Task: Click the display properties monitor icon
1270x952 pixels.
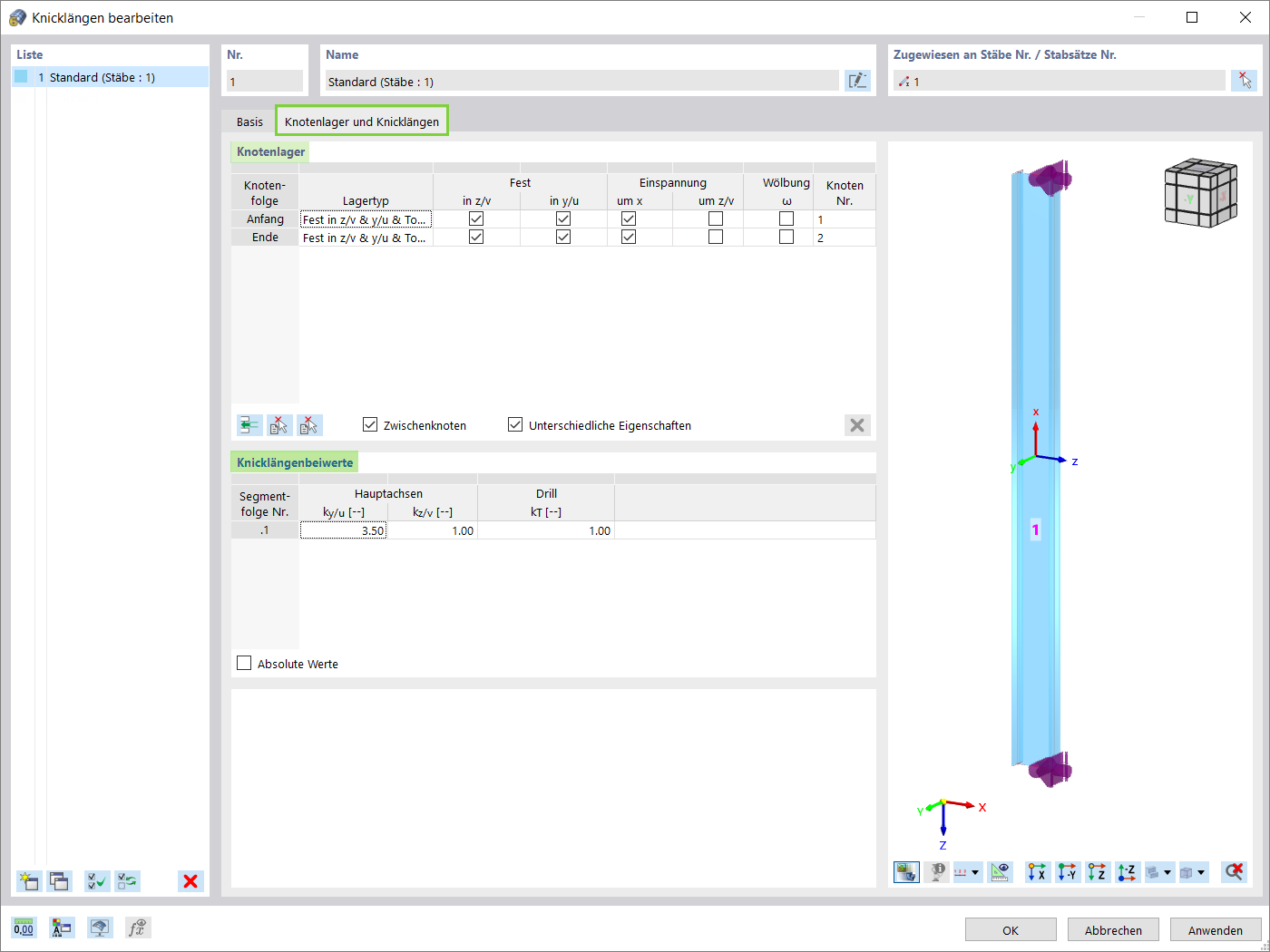Action: 100,928
